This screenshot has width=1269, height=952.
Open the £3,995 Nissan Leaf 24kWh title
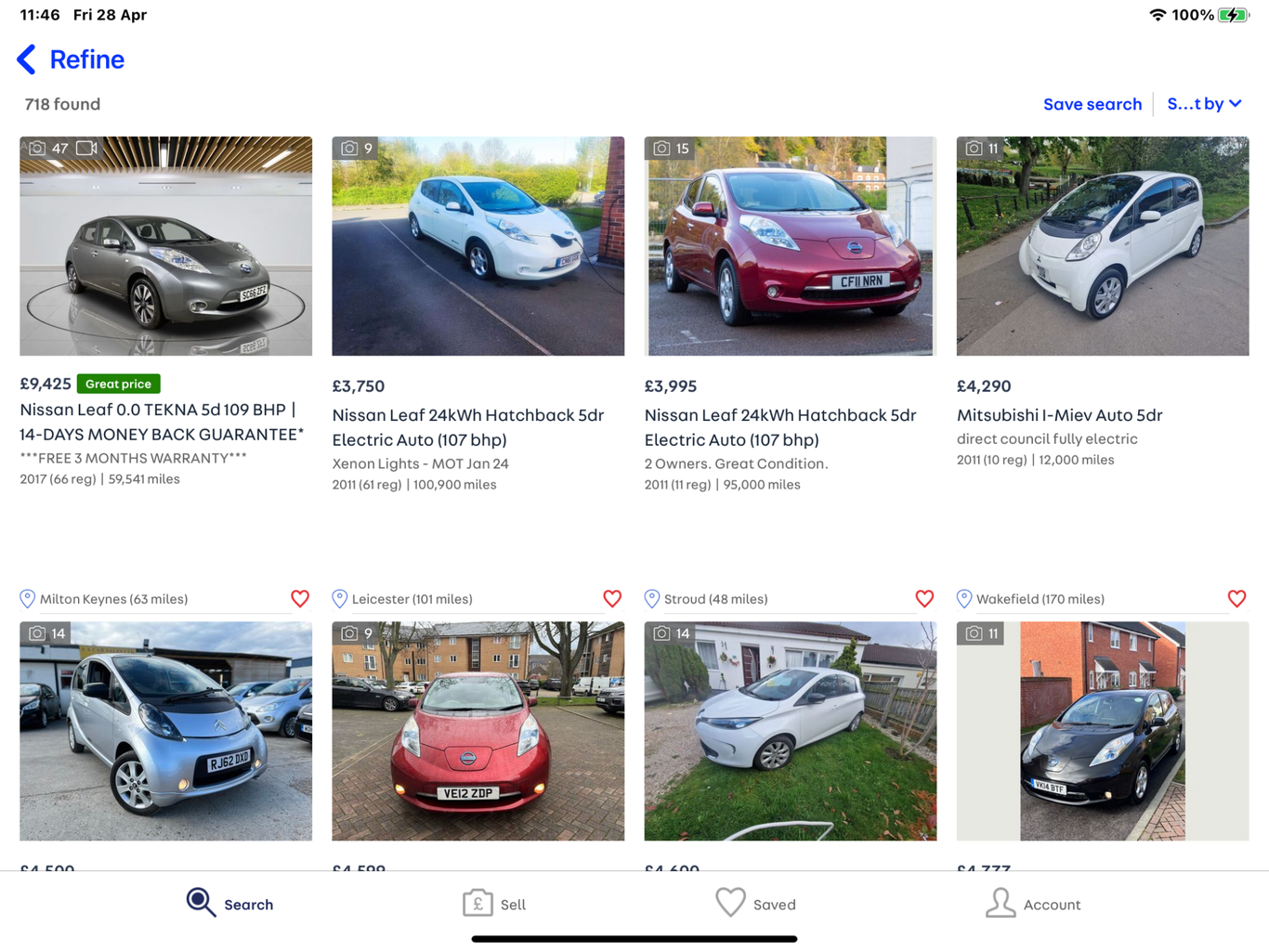pyautogui.click(x=779, y=427)
